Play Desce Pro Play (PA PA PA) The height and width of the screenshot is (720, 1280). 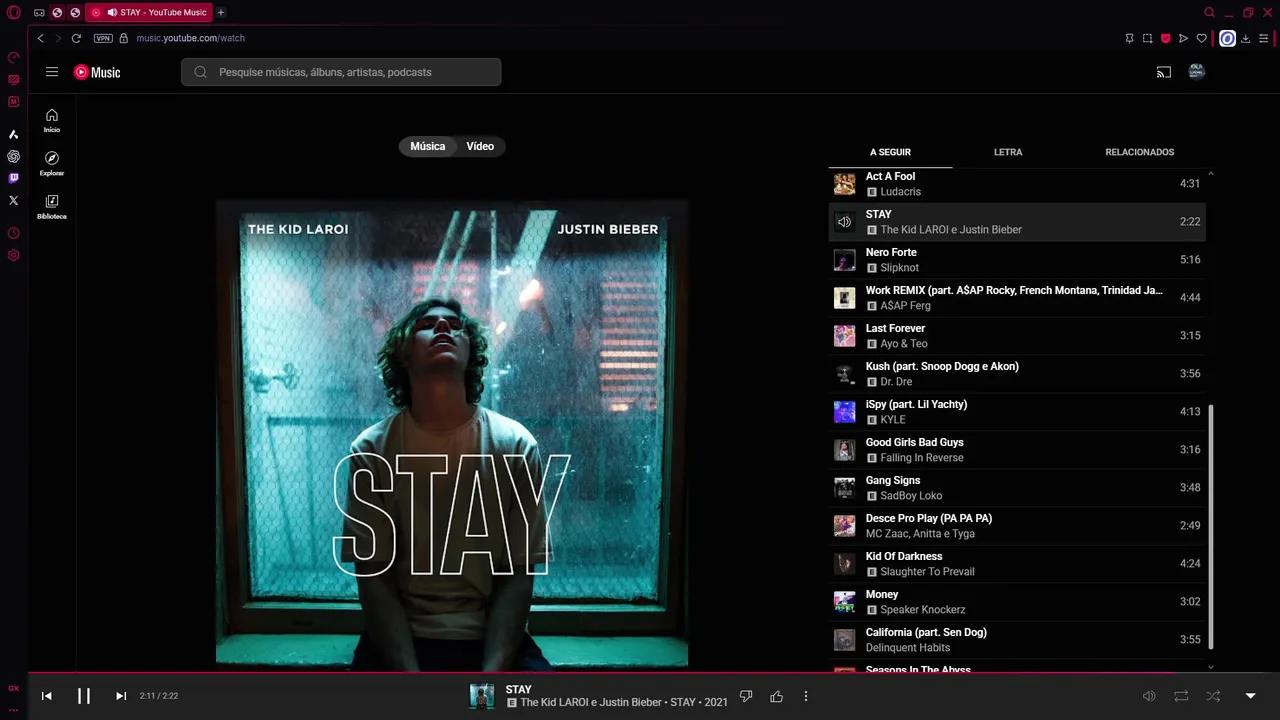point(1017,526)
